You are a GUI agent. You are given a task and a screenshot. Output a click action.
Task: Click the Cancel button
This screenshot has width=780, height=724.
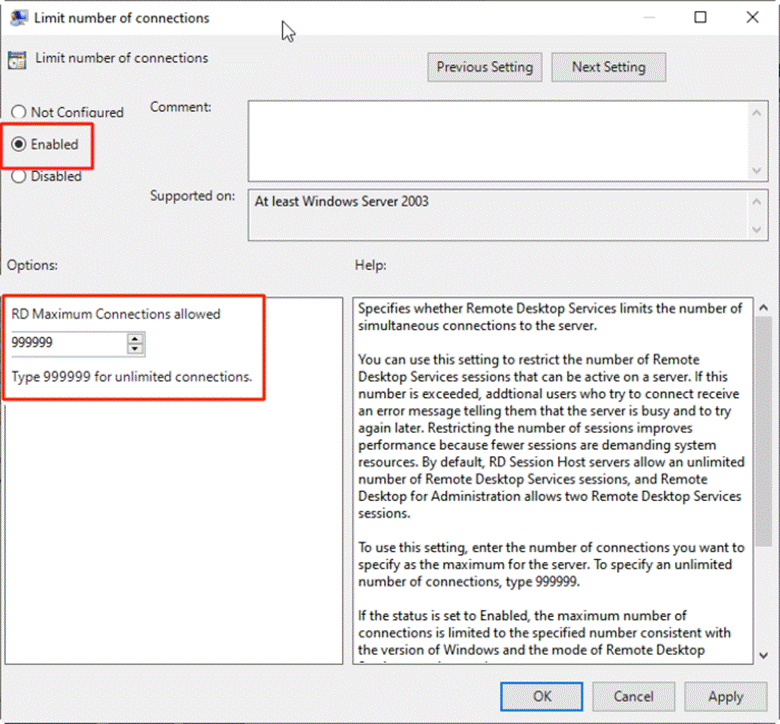point(633,696)
